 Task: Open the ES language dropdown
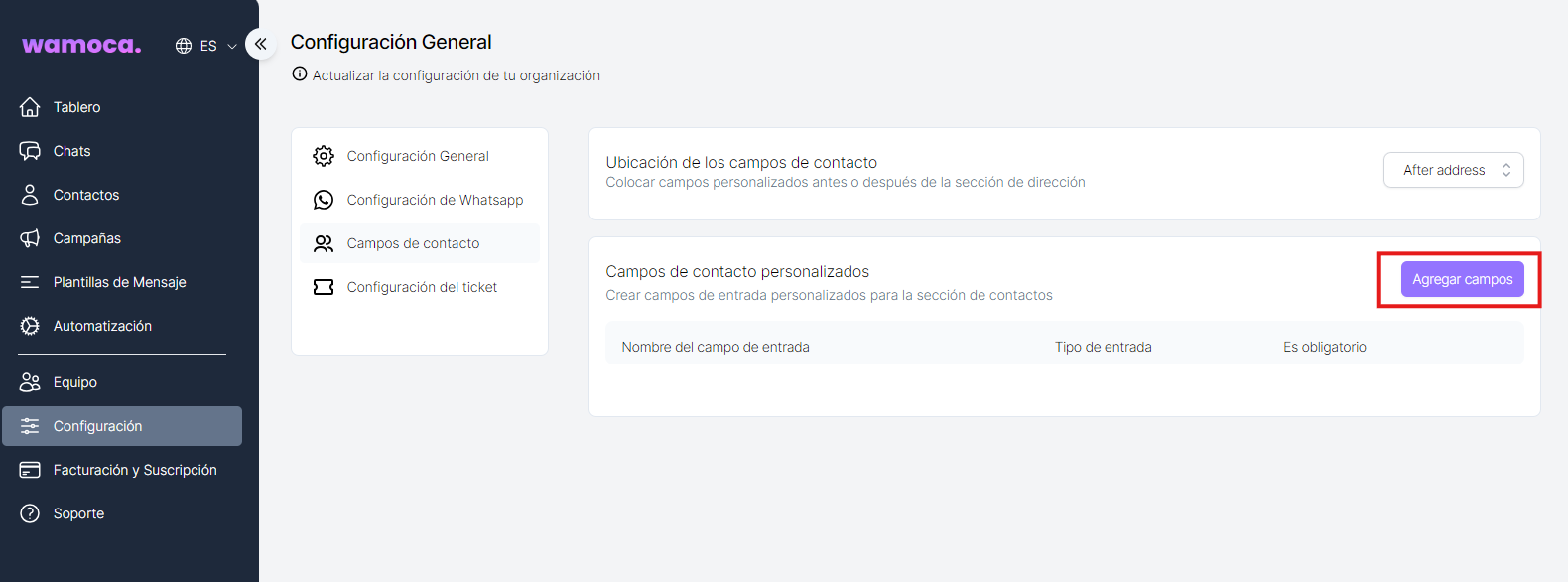206,46
